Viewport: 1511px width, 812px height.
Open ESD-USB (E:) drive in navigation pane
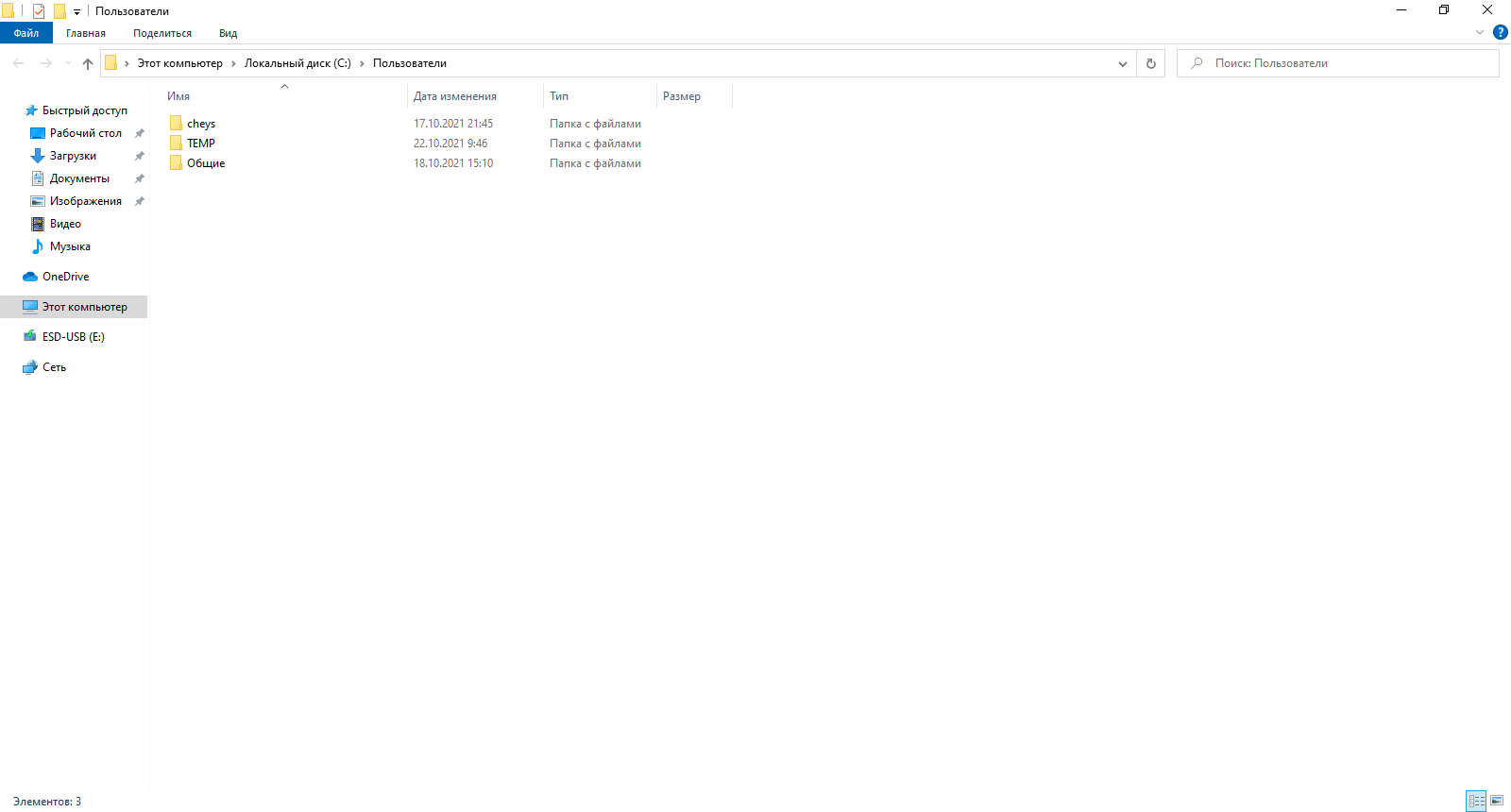coord(73,337)
